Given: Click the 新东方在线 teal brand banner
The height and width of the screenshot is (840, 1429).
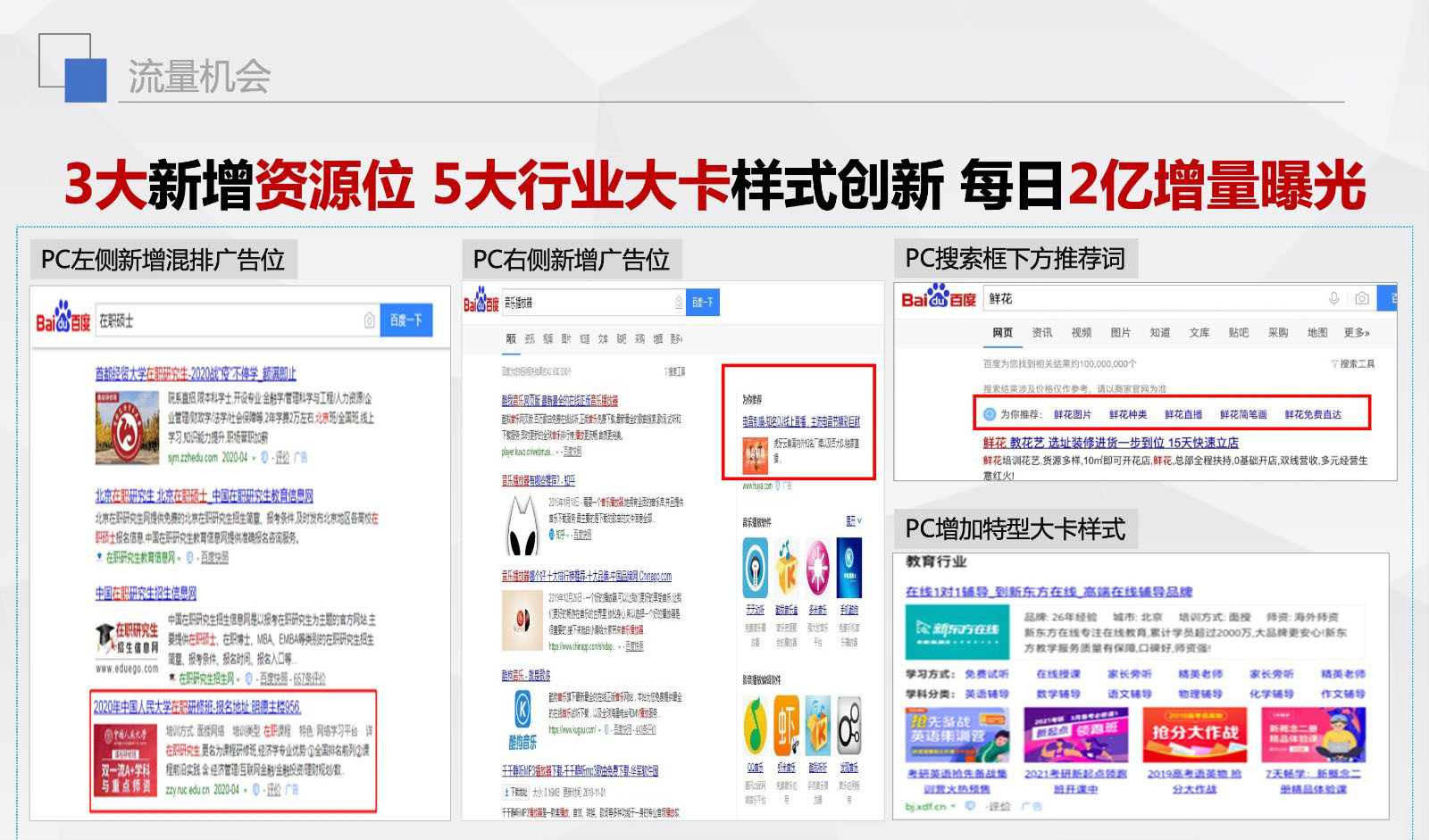Looking at the screenshot, I should (957, 630).
